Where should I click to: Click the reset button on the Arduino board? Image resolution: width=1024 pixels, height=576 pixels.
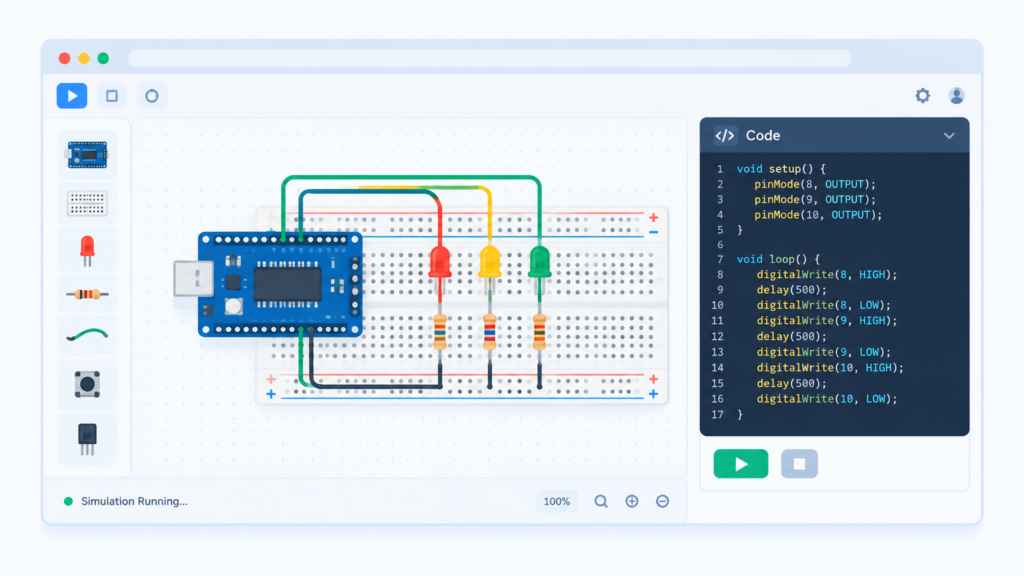point(233,306)
